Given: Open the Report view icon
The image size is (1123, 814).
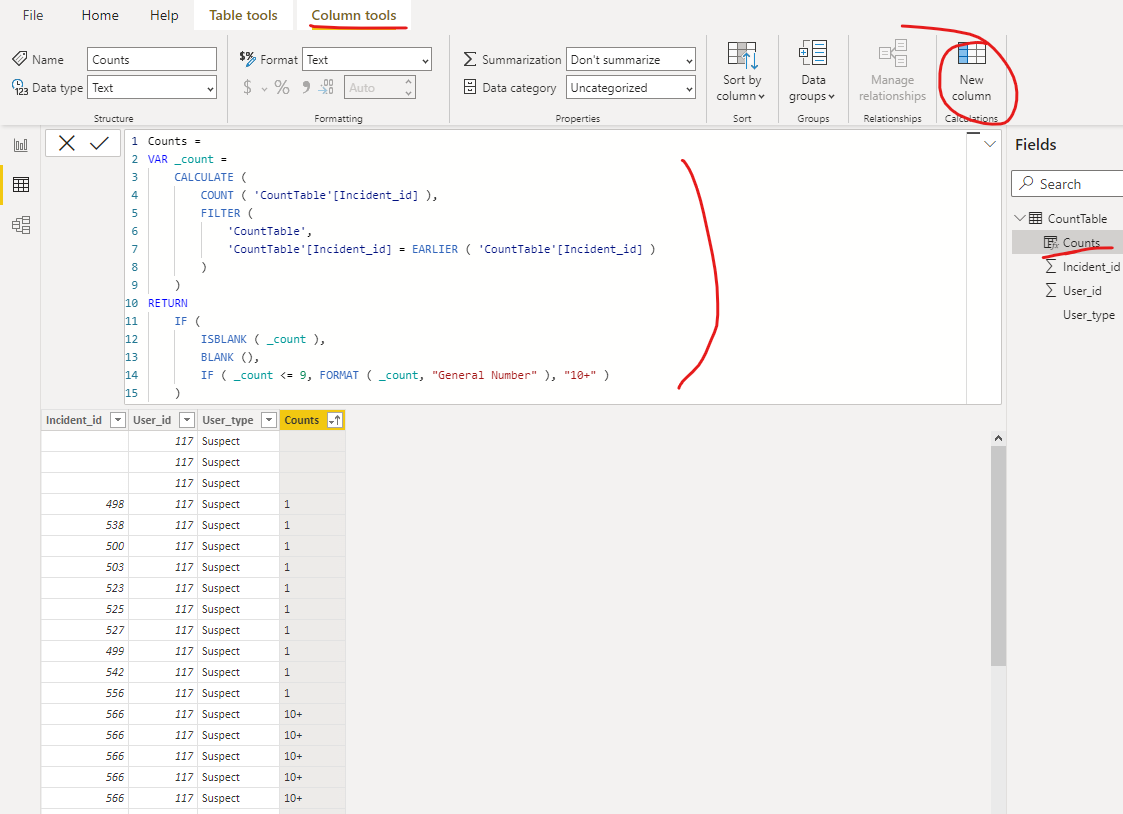Looking at the screenshot, I should click(x=21, y=145).
